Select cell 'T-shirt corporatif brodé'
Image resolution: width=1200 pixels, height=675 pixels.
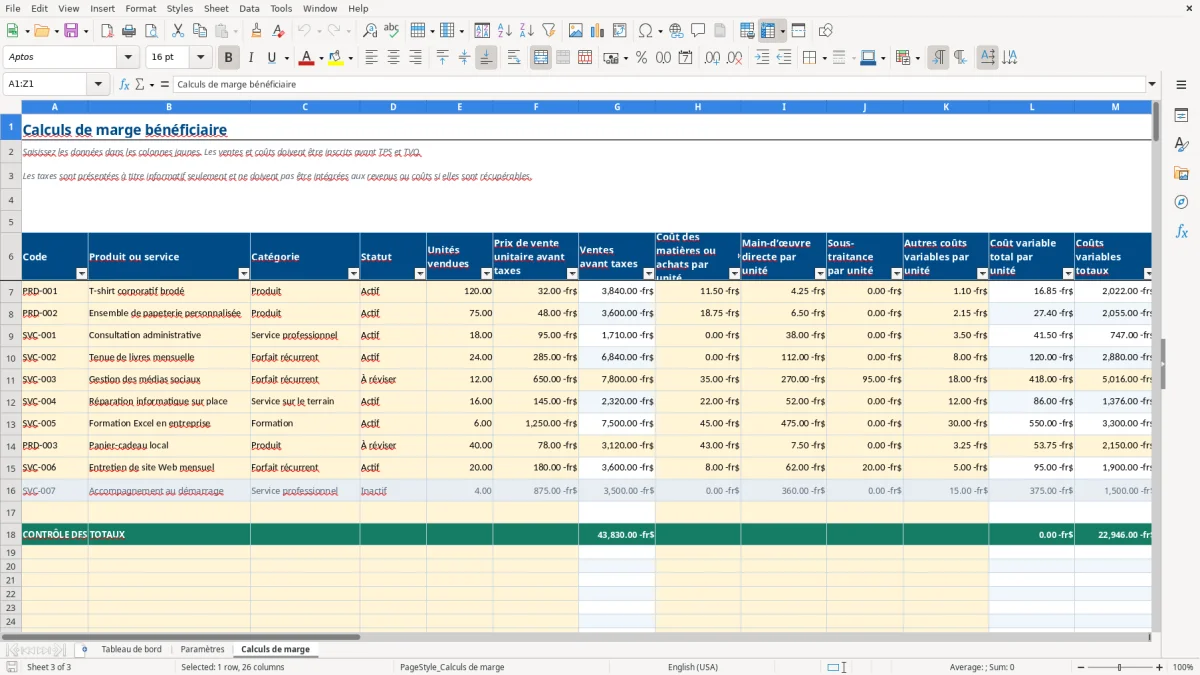[x=169, y=291]
